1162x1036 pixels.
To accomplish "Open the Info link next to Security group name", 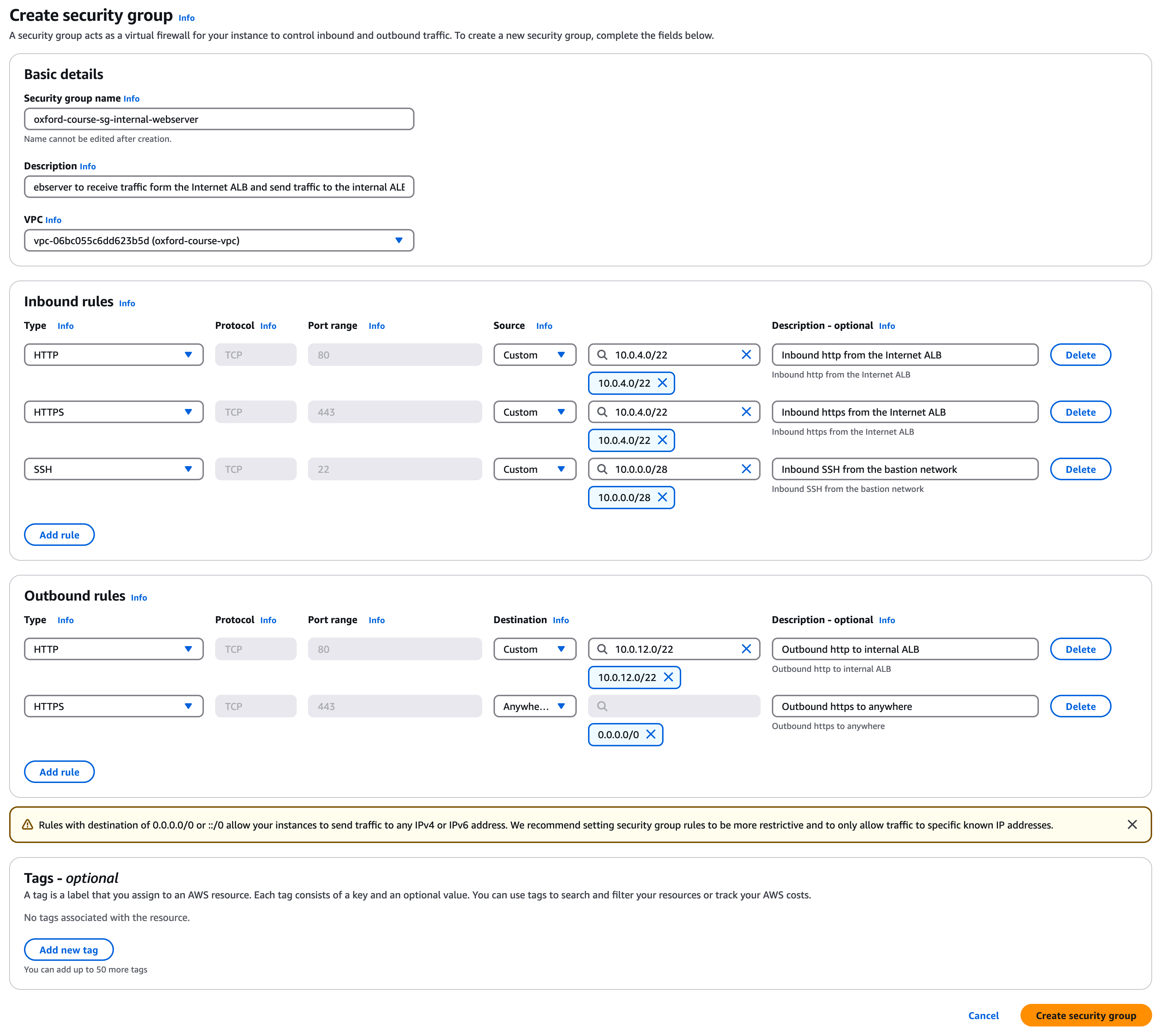I will click(x=132, y=98).
